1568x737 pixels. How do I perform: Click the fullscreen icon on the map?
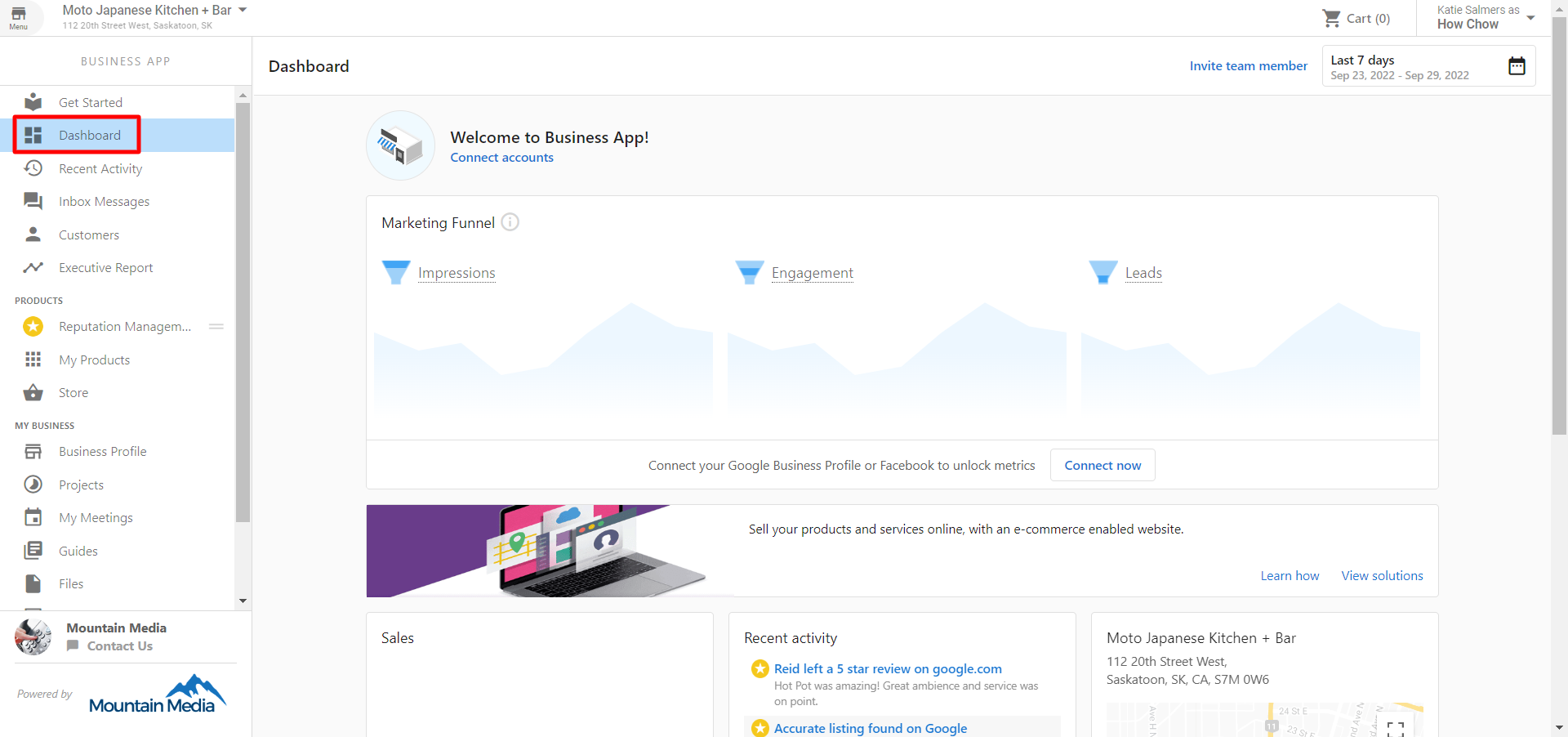1396,729
